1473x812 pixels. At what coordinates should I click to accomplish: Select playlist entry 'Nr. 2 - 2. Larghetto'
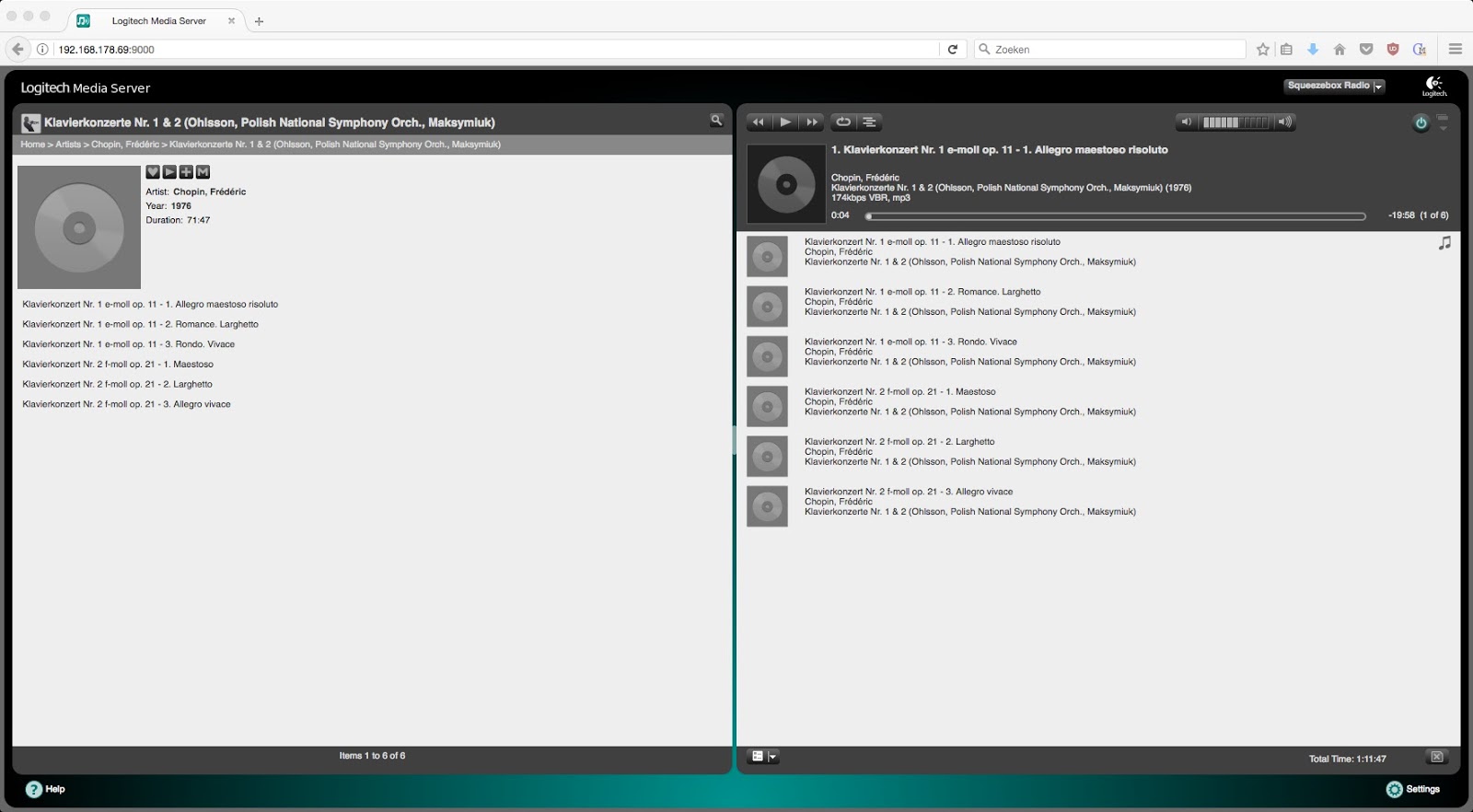click(x=899, y=442)
